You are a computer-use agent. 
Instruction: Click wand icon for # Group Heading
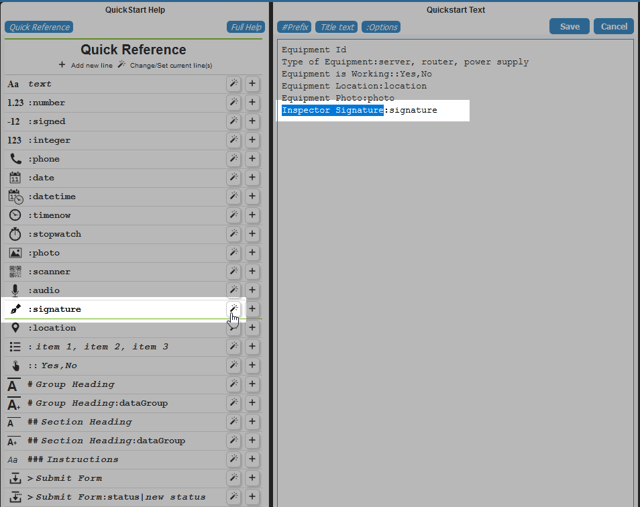(234, 384)
